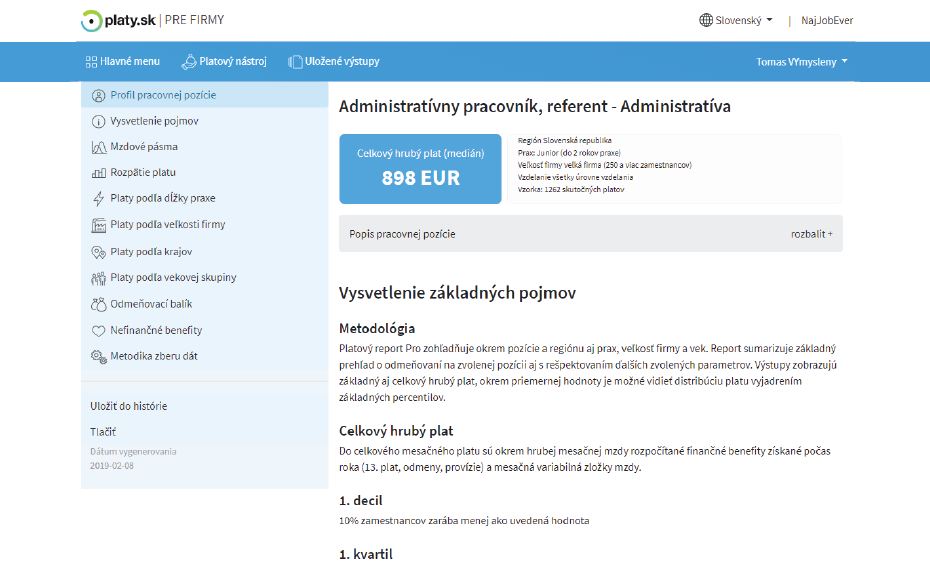This screenshot has width=930, height=572.
Task: Select Platy podľa dĺžky praxe
Action: pos(162,198)
